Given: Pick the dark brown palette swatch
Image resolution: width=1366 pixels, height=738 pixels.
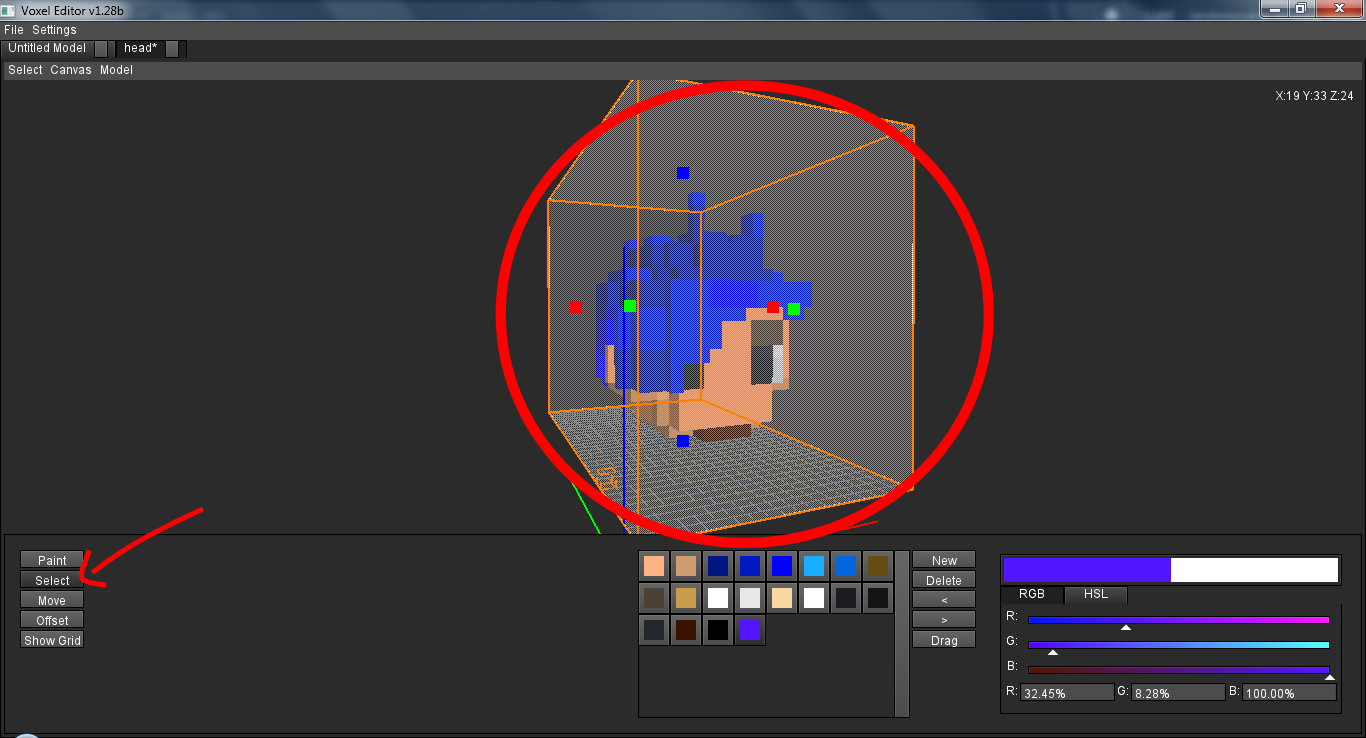Looking at the screenshot, I should click(686, 630).
